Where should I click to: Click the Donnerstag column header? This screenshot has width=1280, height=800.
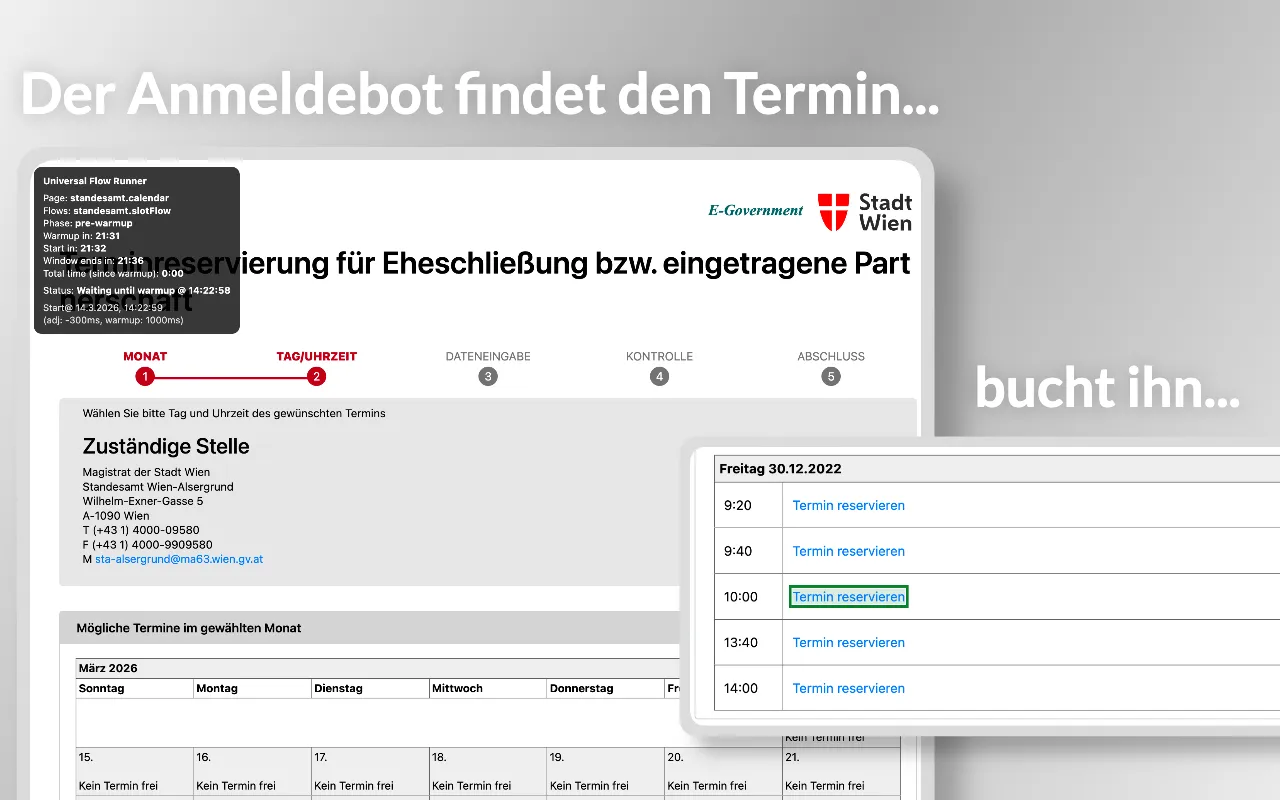tap(606, 688)
